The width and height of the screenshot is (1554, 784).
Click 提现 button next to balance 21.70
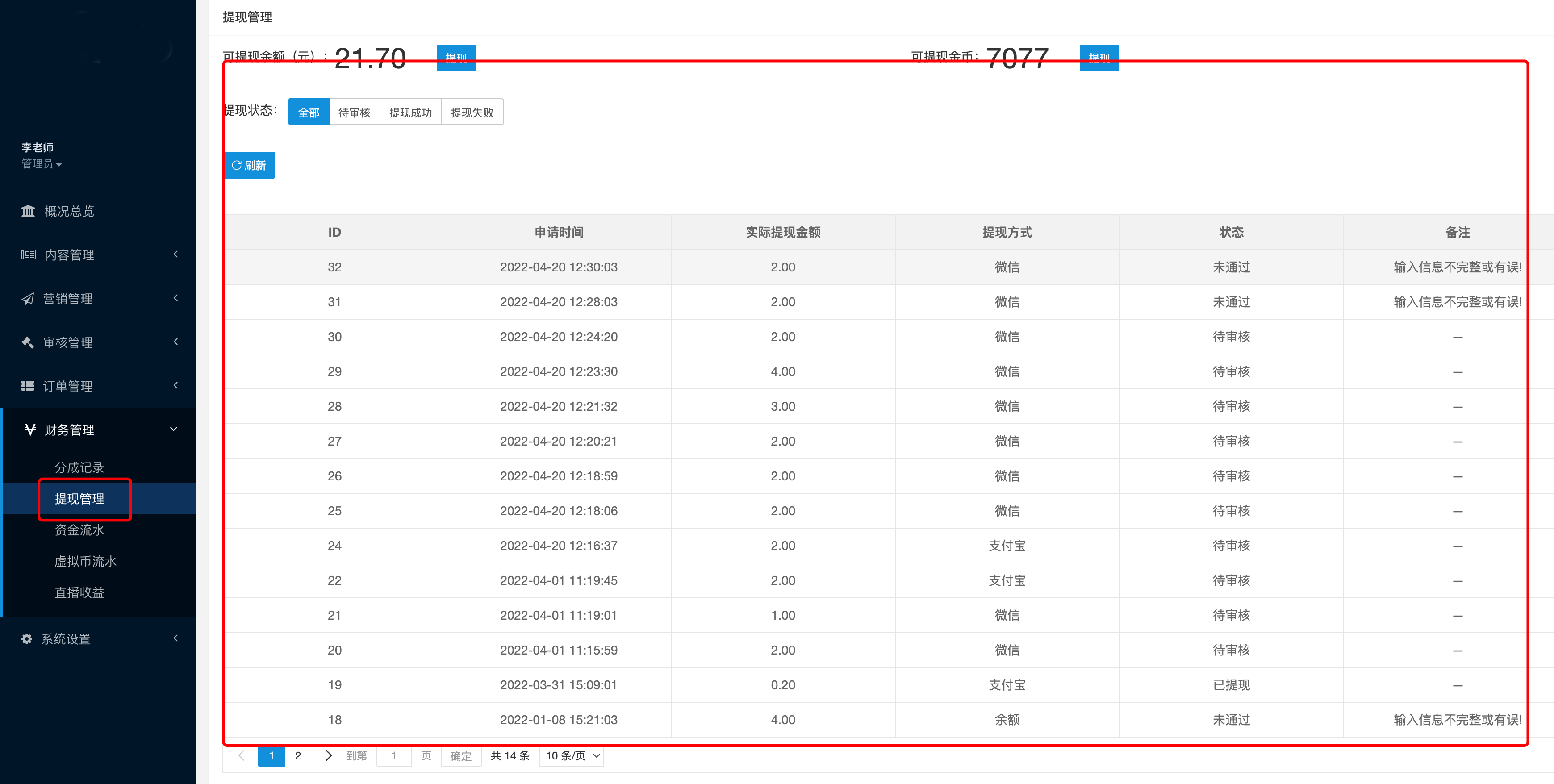456,58
